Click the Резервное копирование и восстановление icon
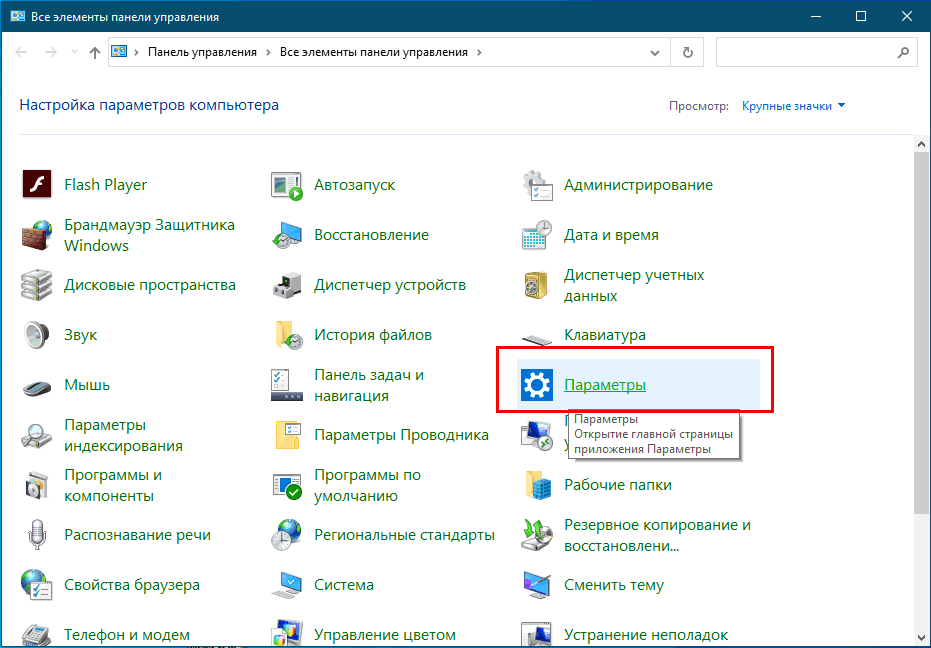 pos(537,535)
